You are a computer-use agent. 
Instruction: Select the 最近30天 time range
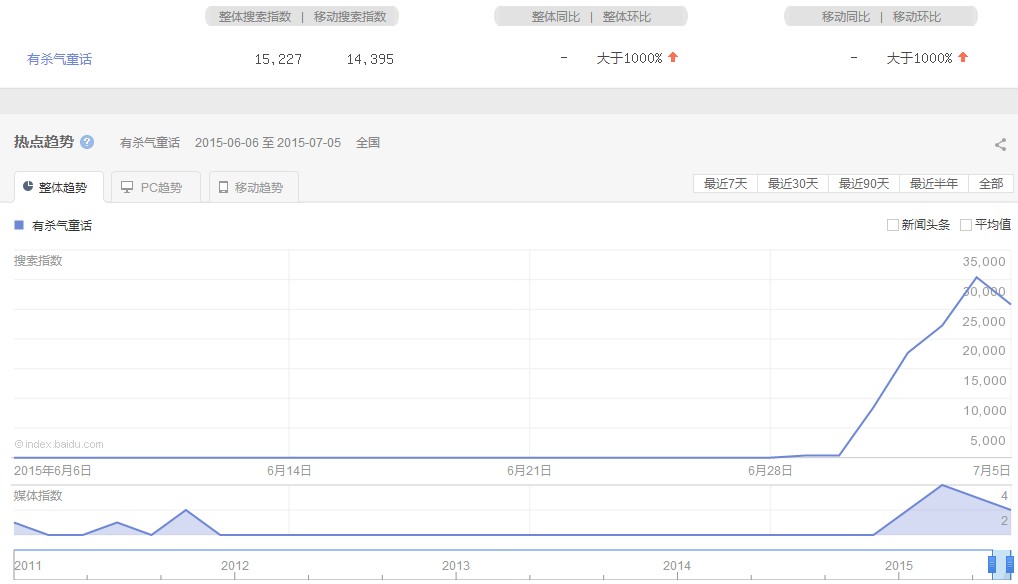tap(793, 184)
